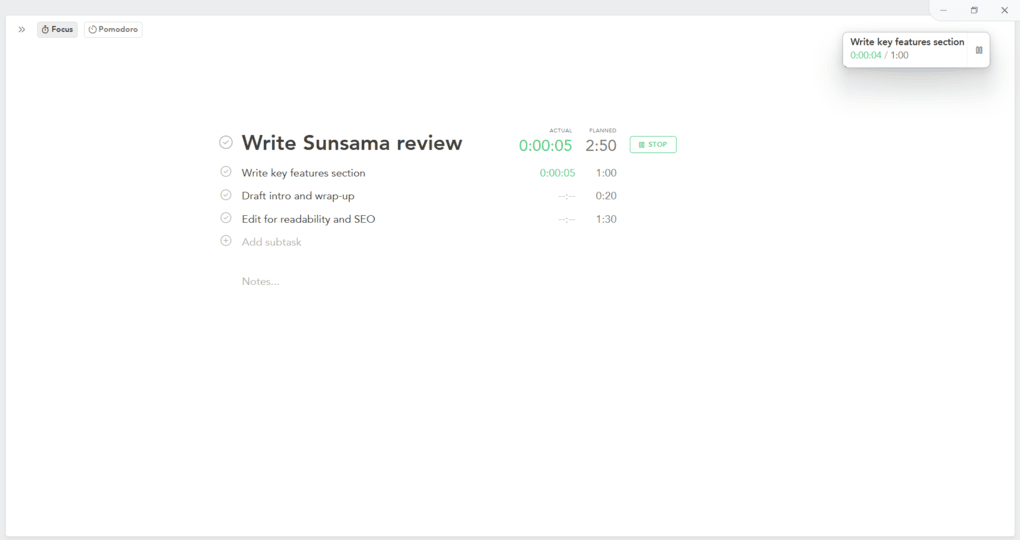Select 'Draft intro and wrap-up' subtask text
The height and width of the screenshot is (540, 1020).
298,196
